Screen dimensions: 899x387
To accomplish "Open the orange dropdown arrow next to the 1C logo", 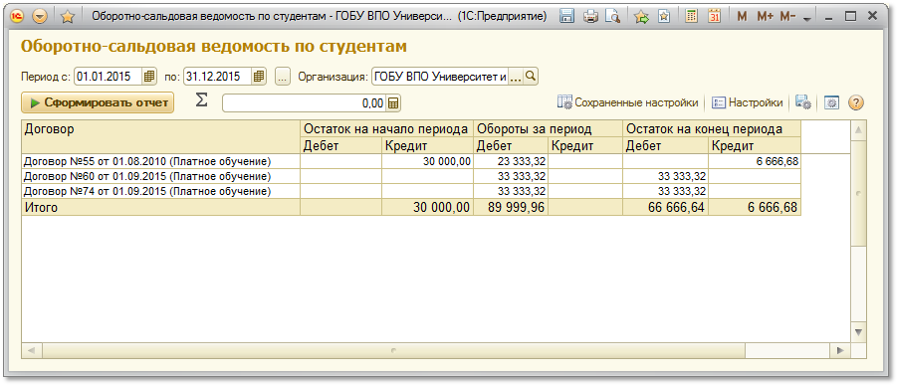I will tap(40, 17).
